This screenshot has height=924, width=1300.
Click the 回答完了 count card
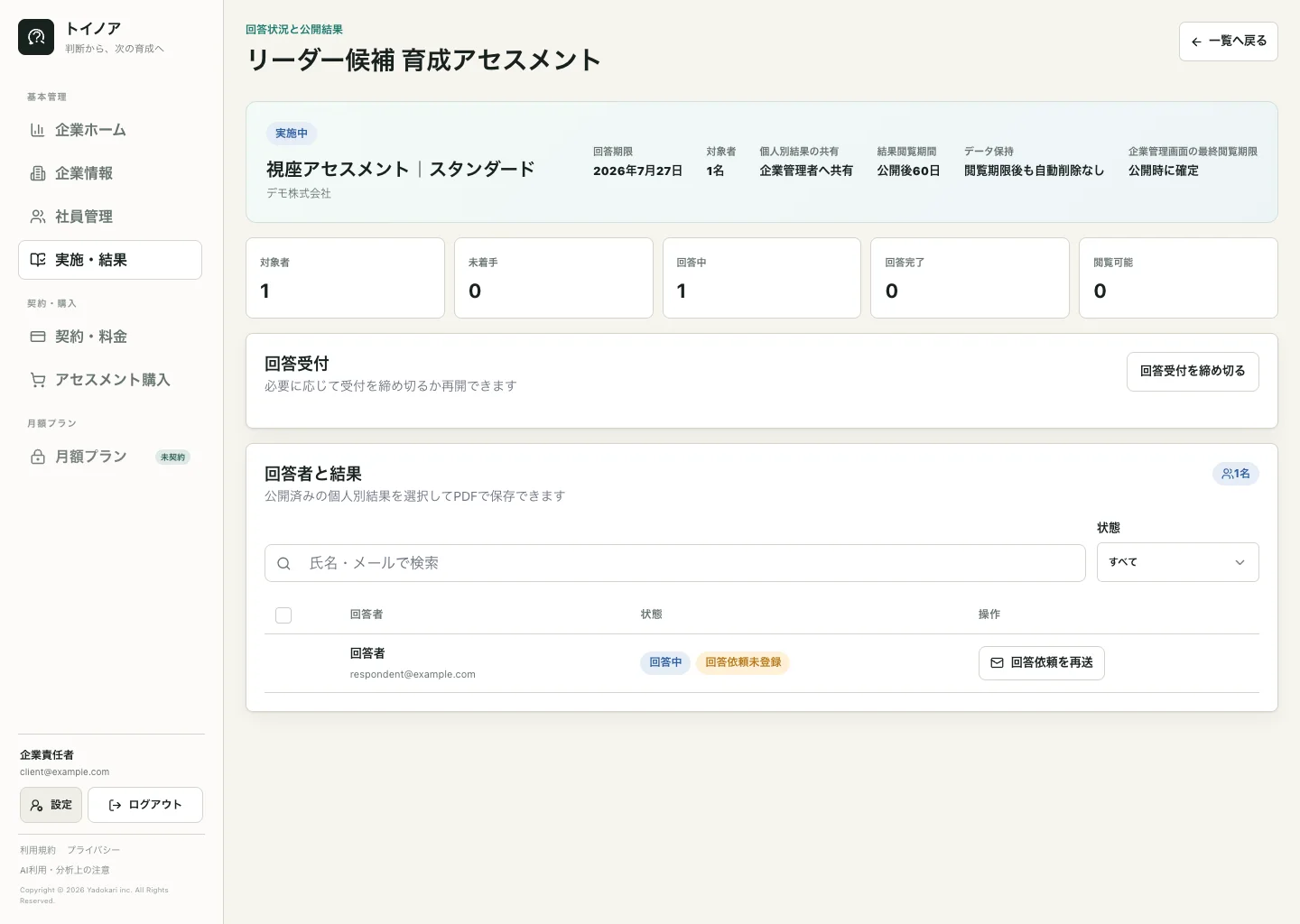pyautogui.click(x=970, y=278)
